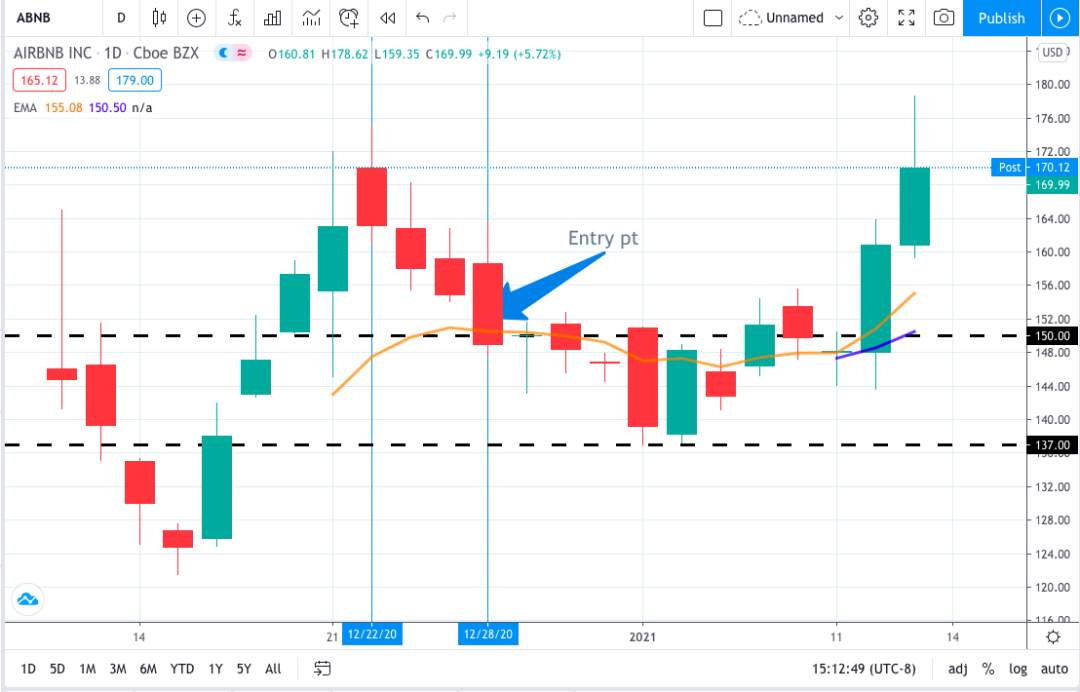Open the indicator templates icon
The height and width of the screenshot is (692, 1080).
tap(311, 18)
